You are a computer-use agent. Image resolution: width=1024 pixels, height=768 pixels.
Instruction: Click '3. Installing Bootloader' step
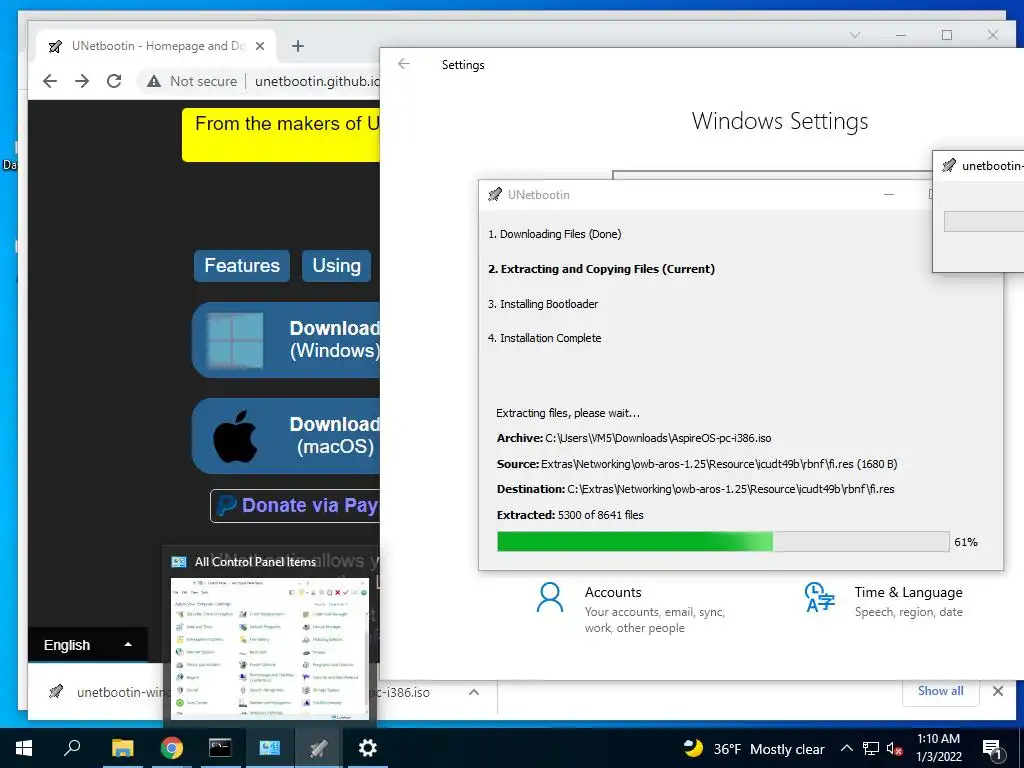pyautogui.click(x=543, y=304)
